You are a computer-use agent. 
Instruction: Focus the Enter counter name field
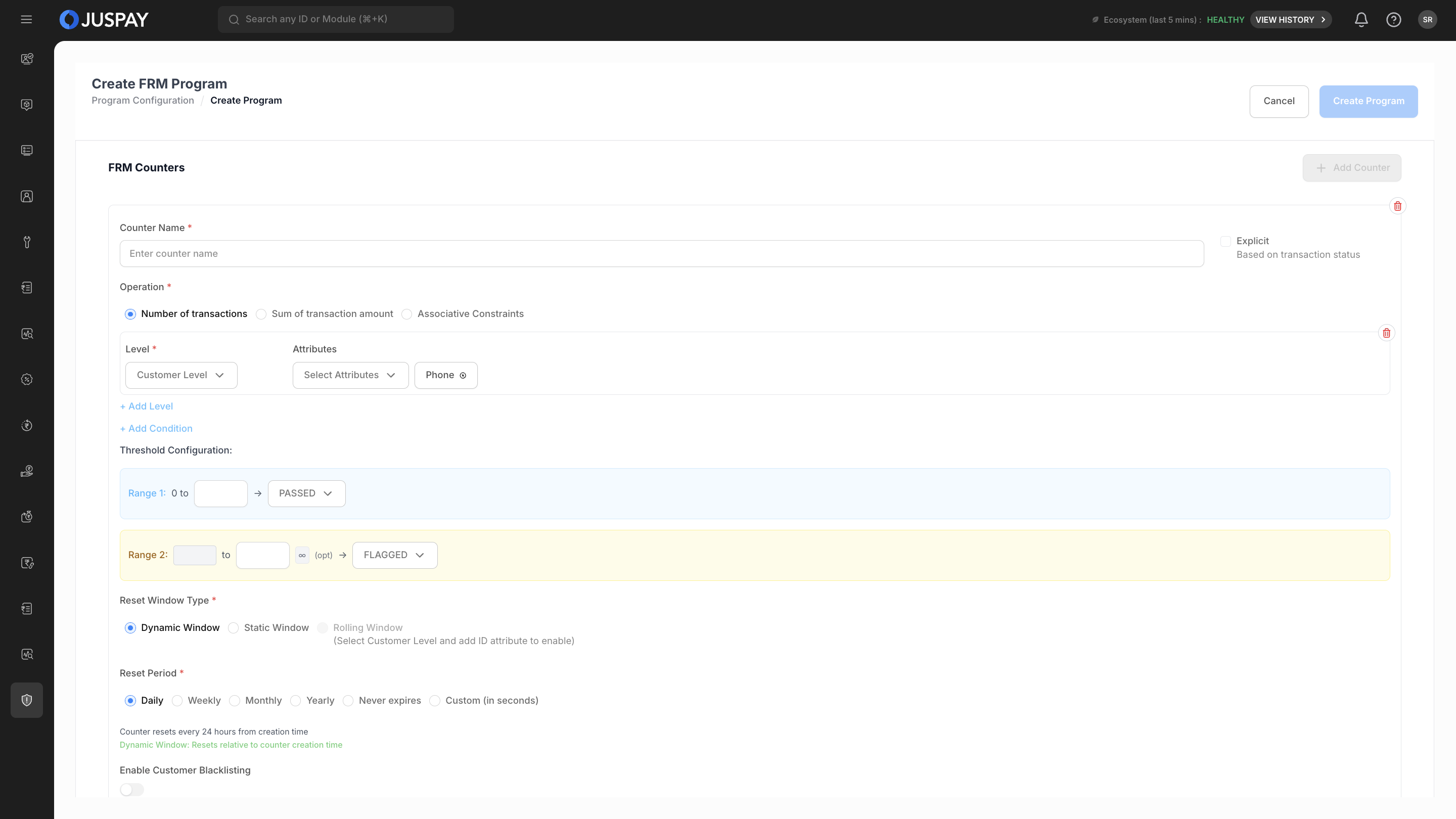point(661,254)
